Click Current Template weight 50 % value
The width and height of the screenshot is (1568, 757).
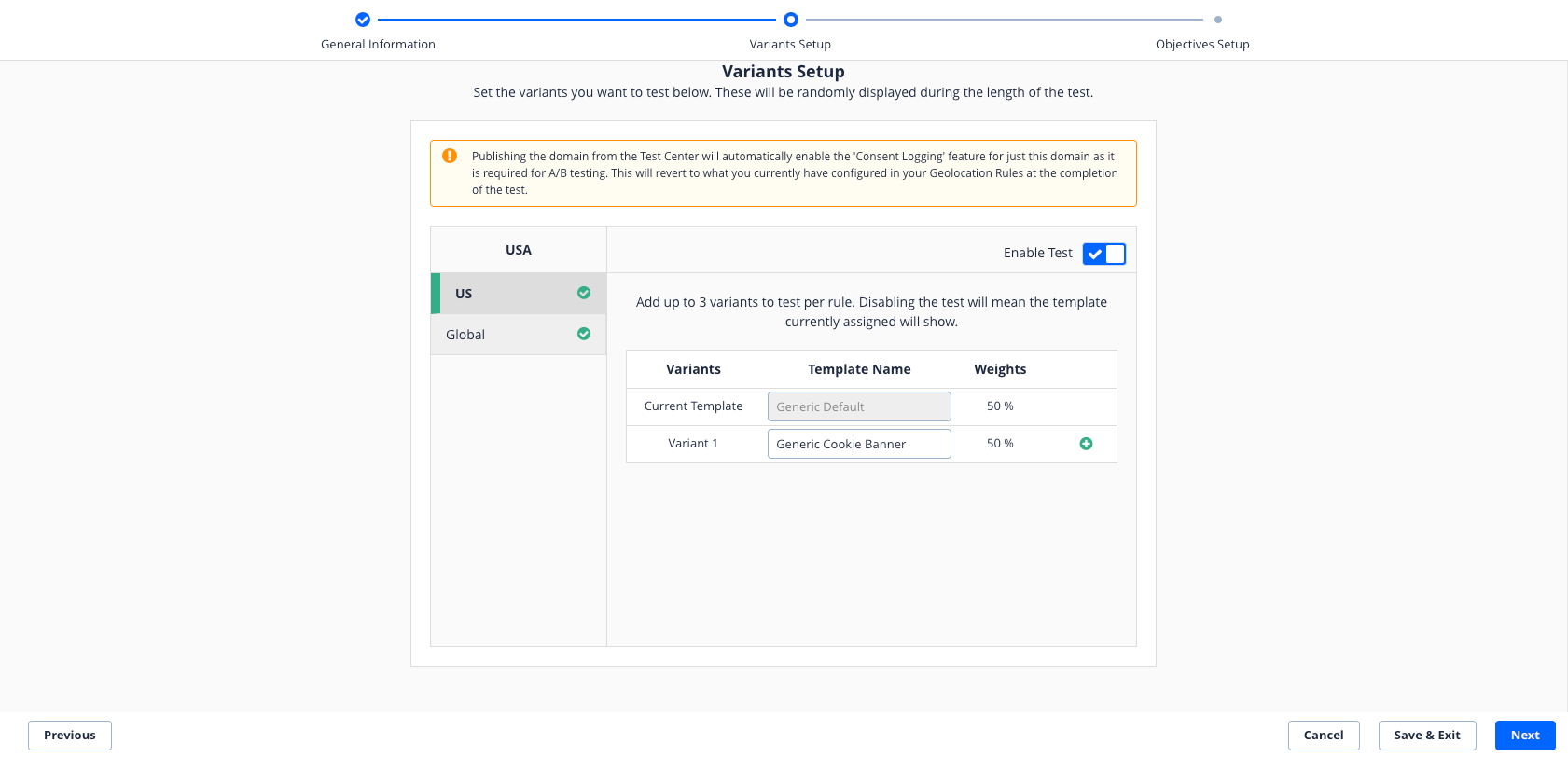coord(1000,406)
